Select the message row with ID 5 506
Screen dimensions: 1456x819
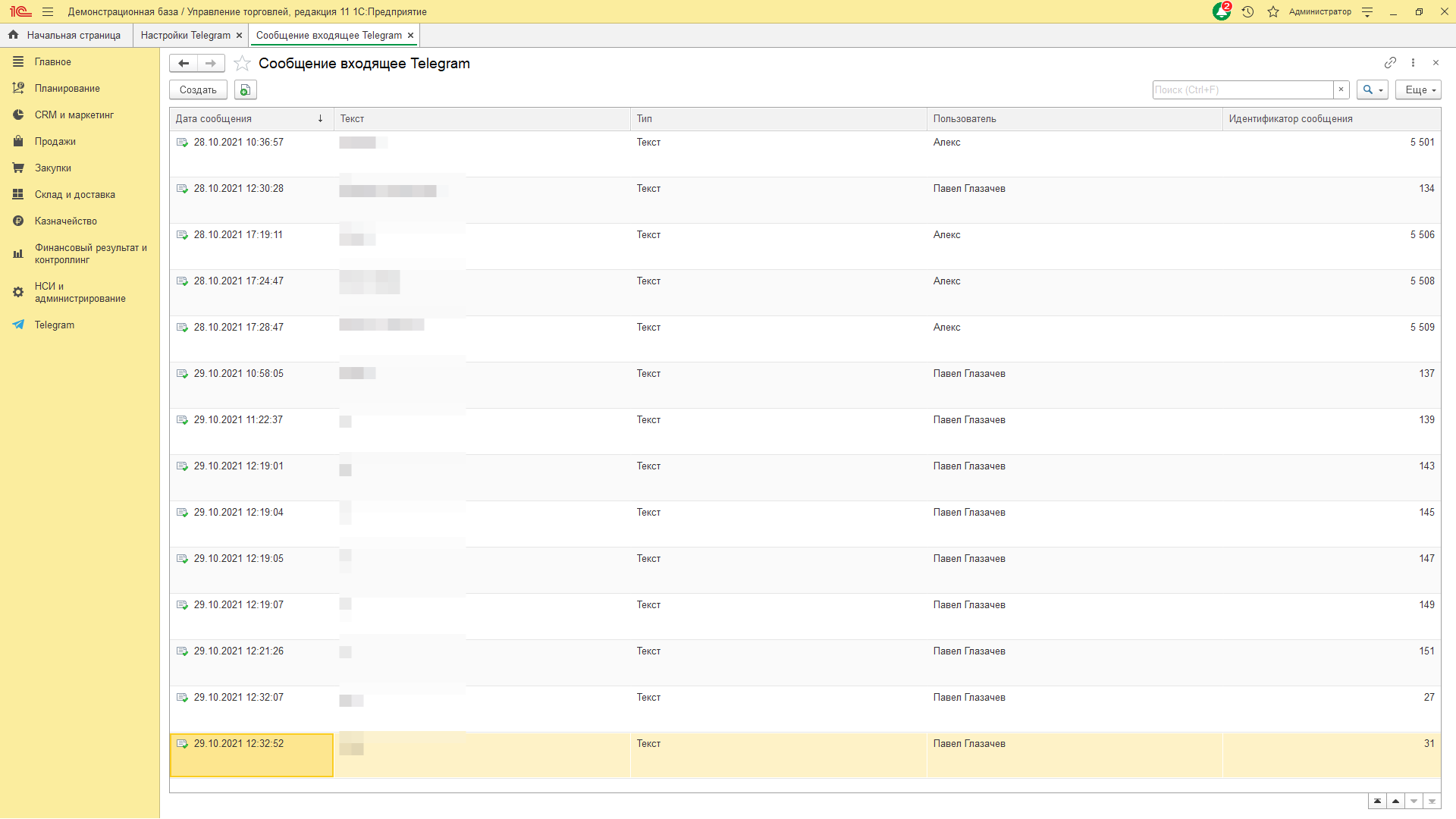(x=805, y=246)
